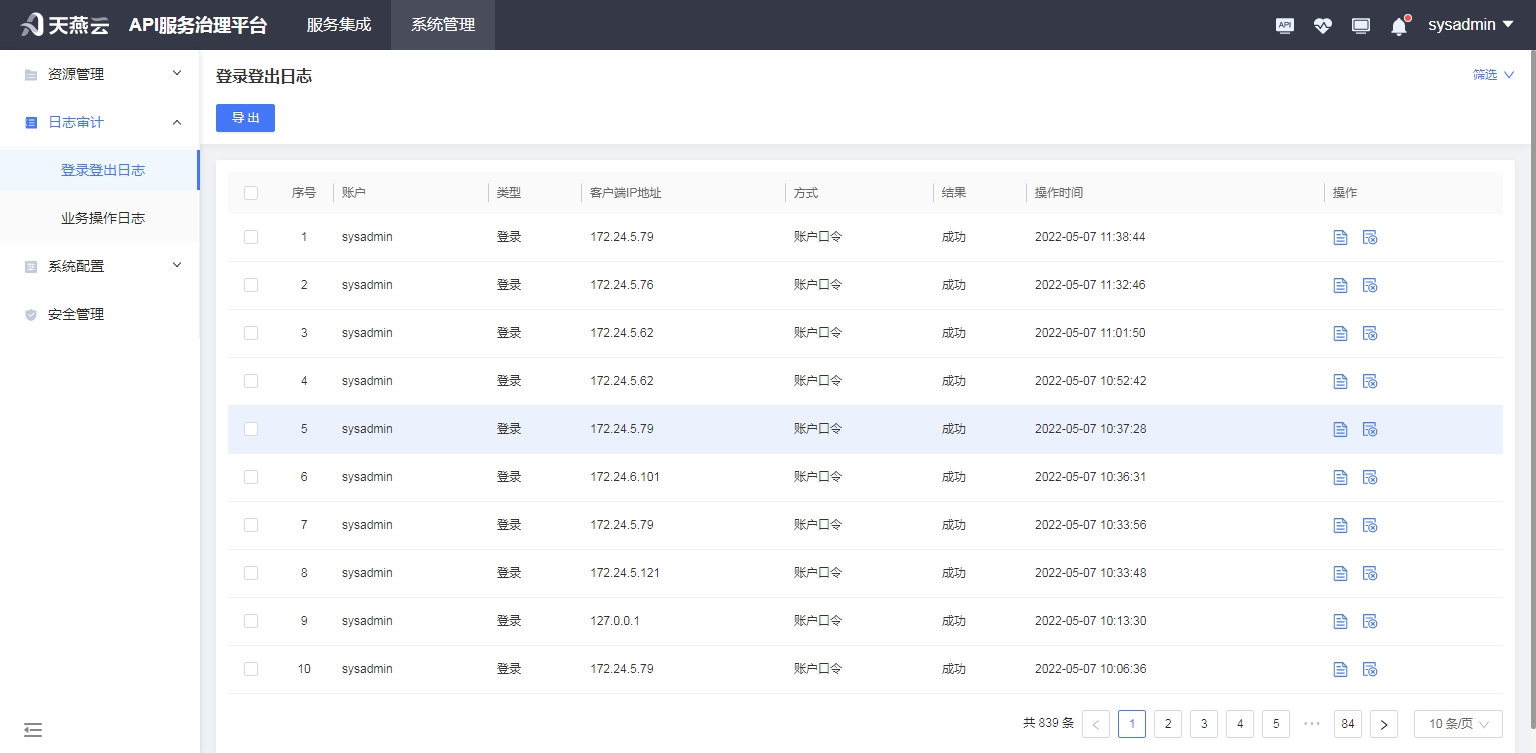Open the console screen icon in top bar

(1361, 25)
